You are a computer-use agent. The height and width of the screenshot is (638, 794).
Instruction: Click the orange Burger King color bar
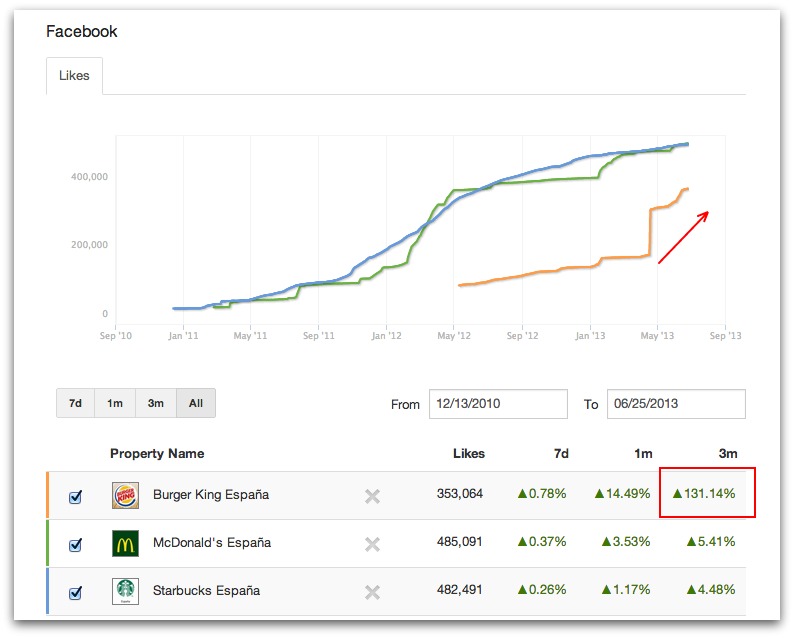click(47, 495)
